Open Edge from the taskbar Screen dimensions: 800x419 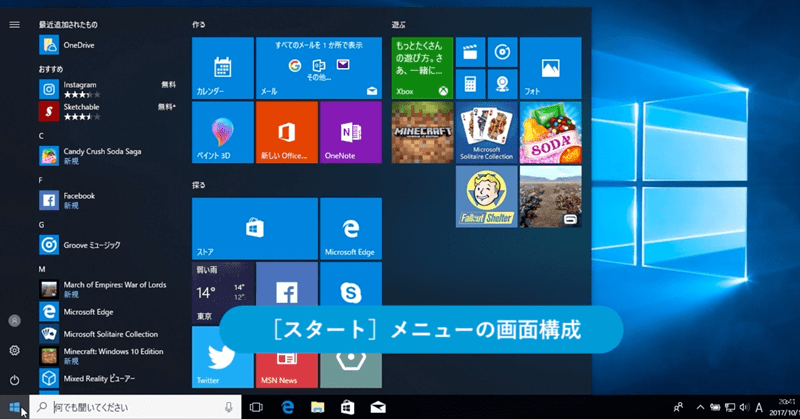287,407
